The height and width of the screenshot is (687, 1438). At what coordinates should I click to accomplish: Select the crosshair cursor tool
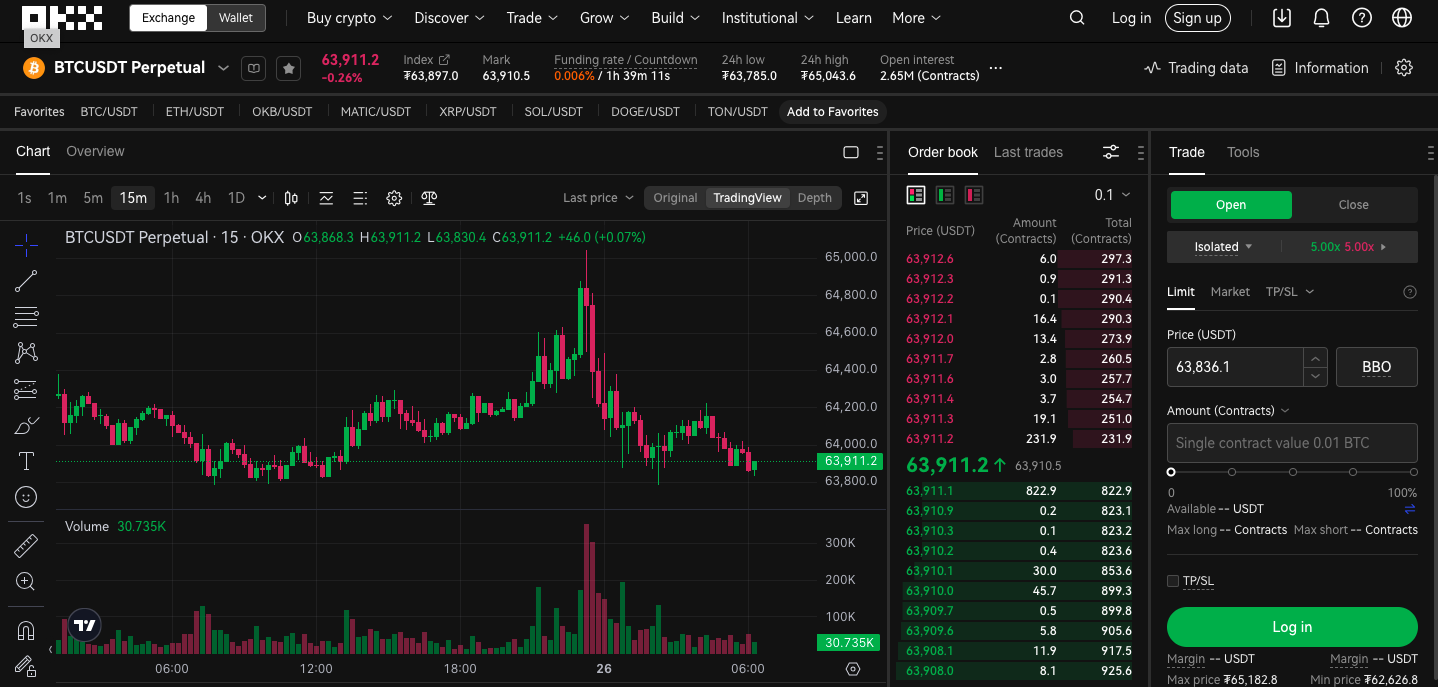coord(26,244)
